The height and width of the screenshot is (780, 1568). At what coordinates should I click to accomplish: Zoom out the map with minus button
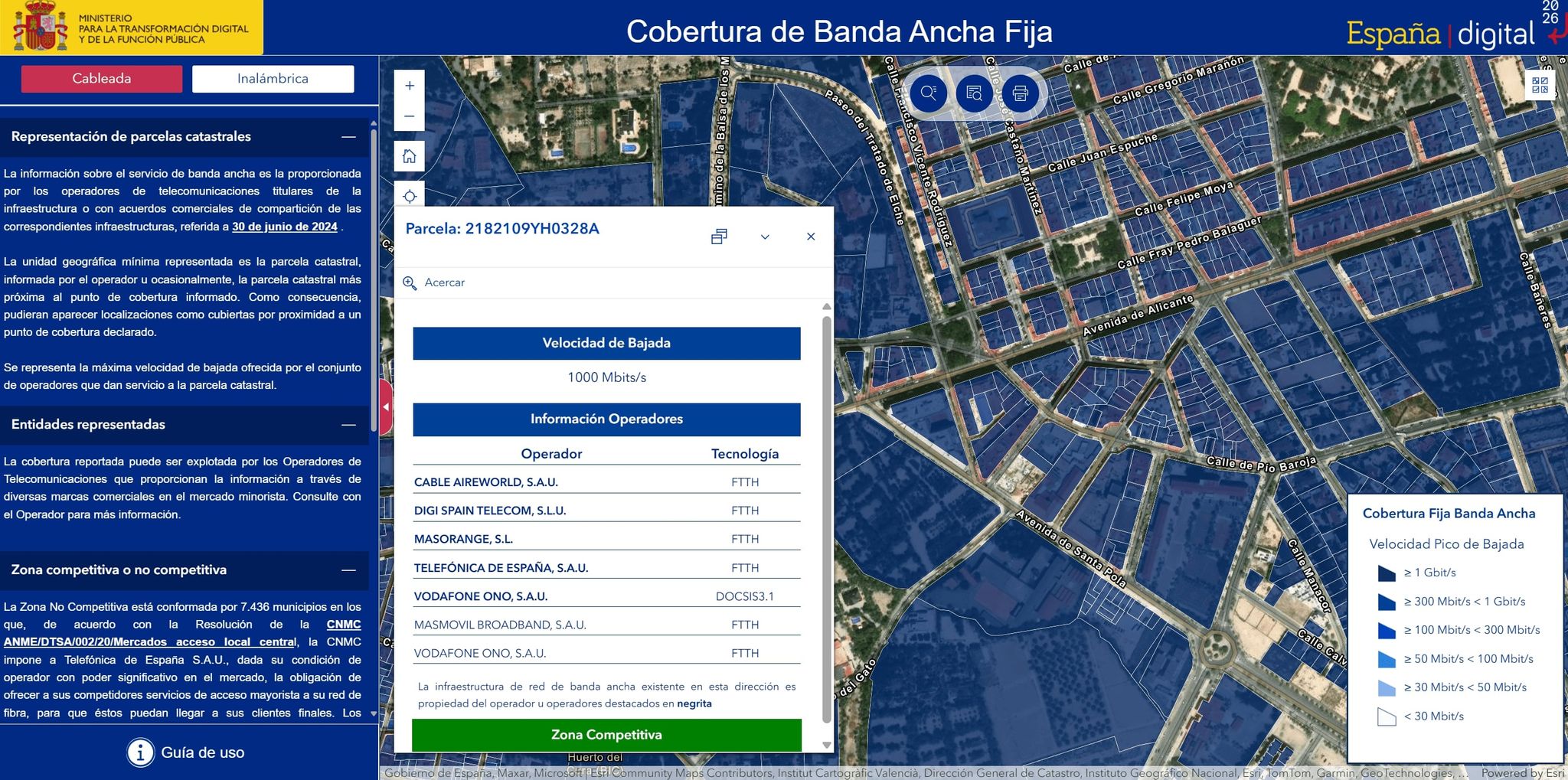[x=410, y=116]
